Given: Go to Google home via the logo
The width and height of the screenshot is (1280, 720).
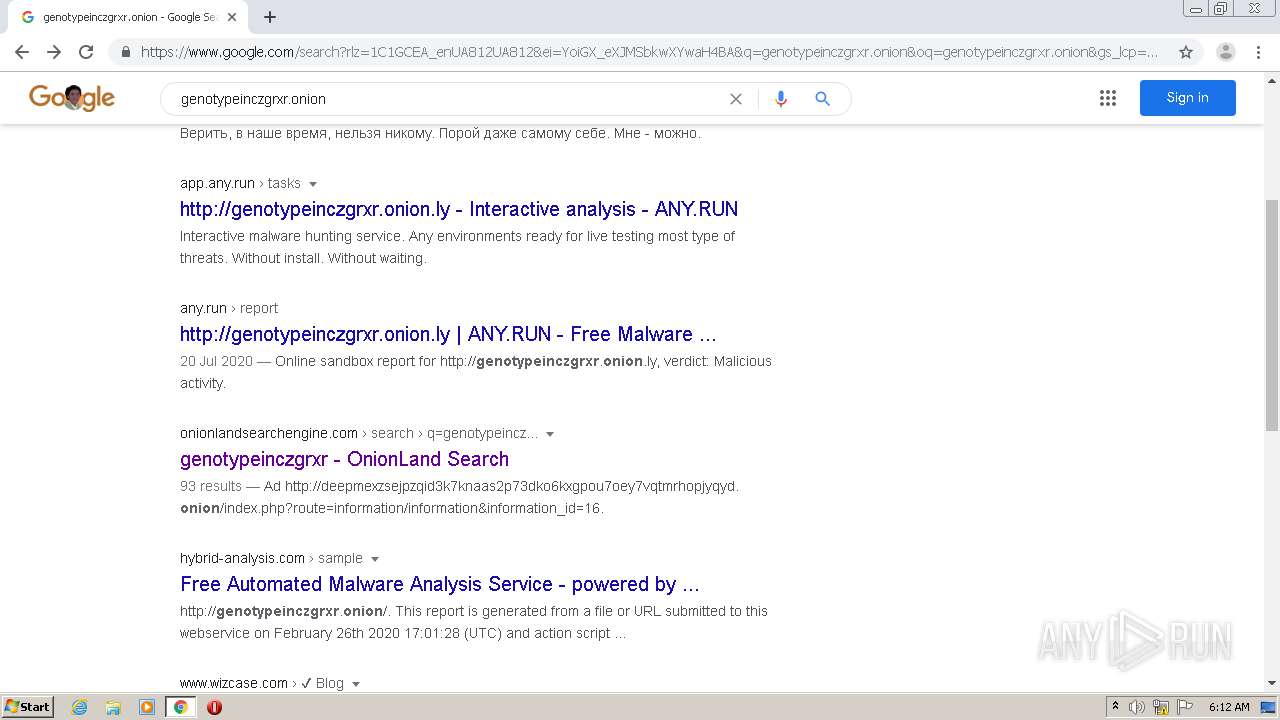Looking at the screenshot, I should click(x=72, y=98).
